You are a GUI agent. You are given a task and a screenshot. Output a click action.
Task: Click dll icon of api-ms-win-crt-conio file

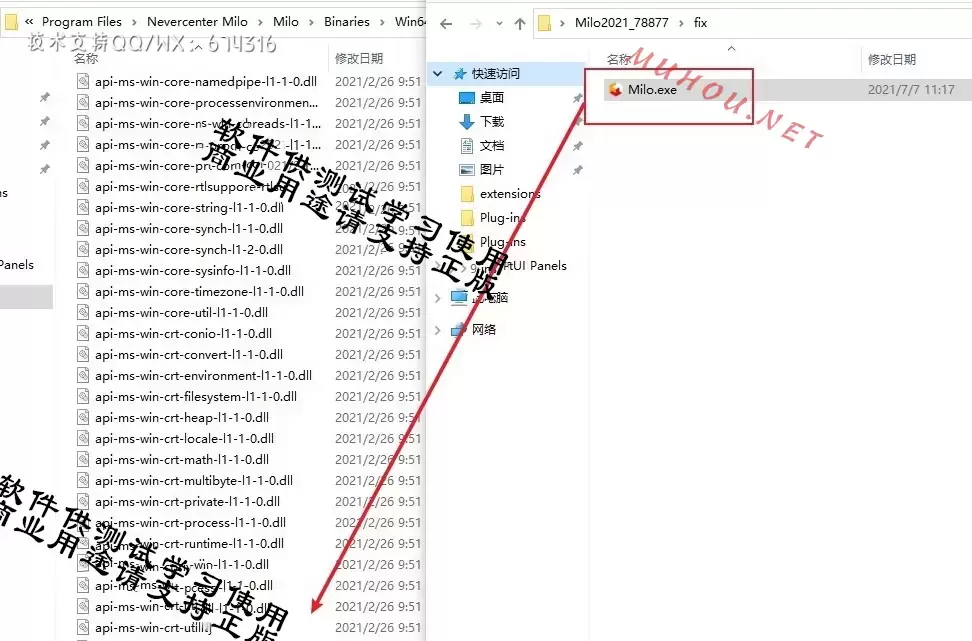click(x=82, y=334)
